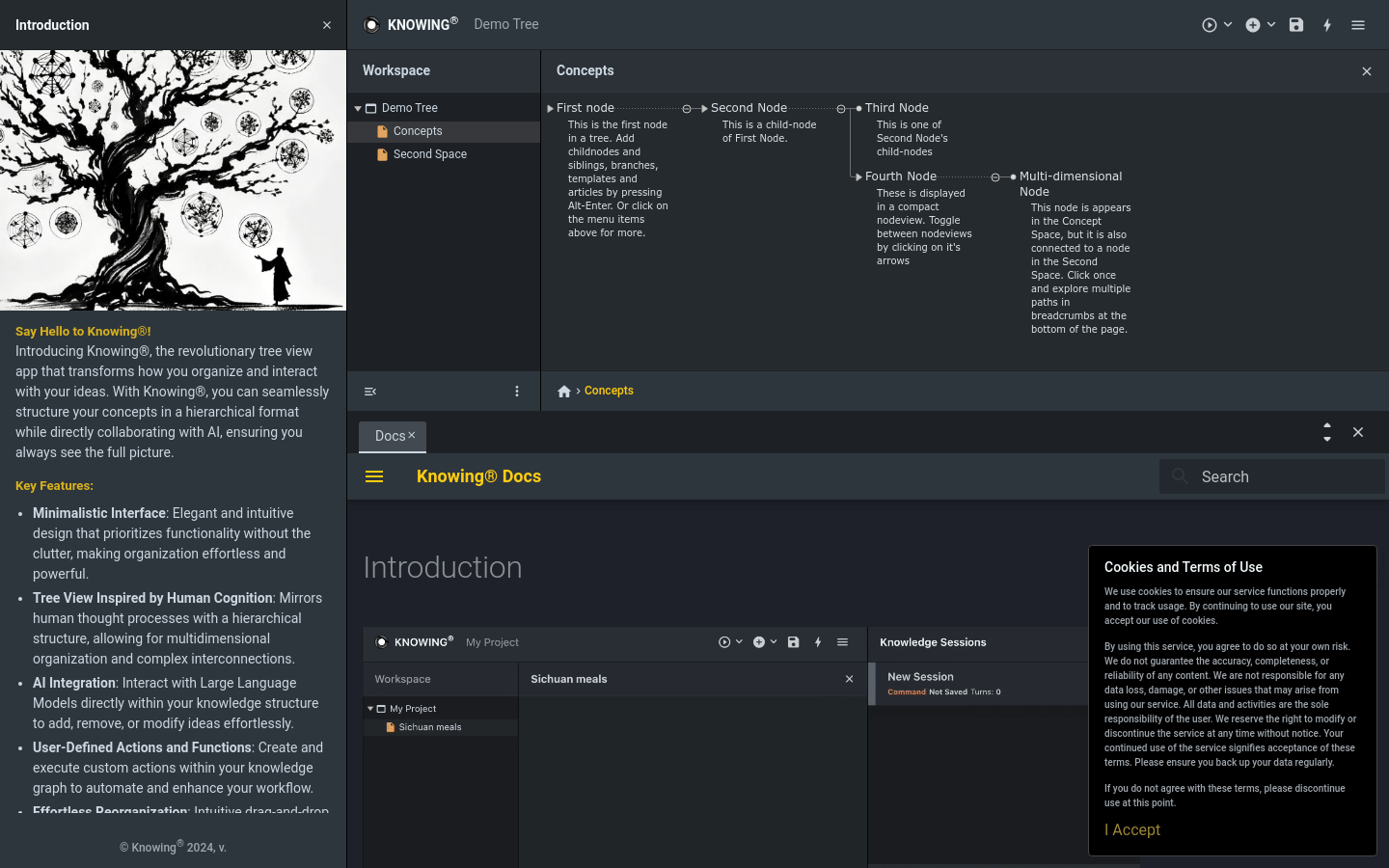Collapse the Demo Tree folder
Screen dimensions: 1389x868
[358, 109]
